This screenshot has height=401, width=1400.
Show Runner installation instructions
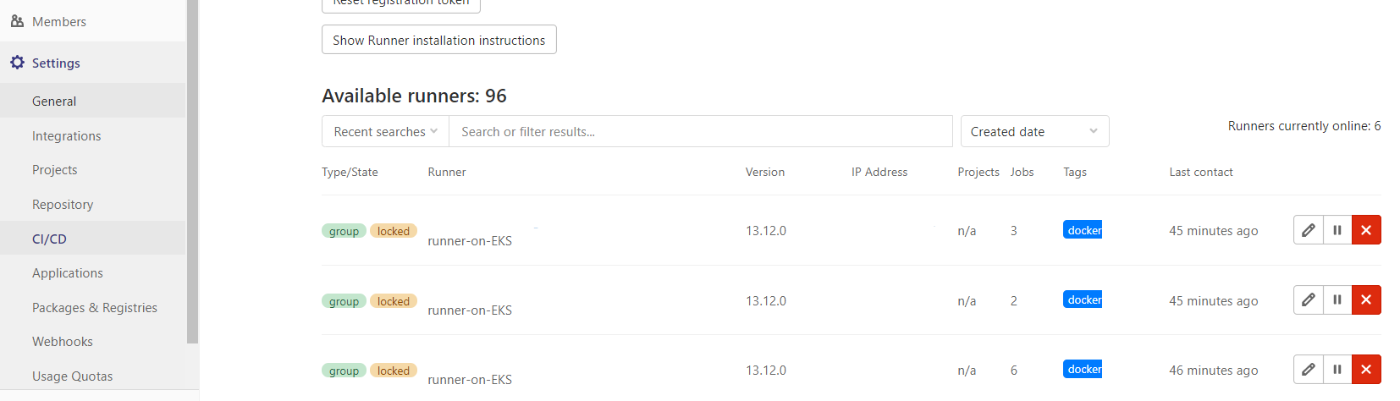(x=439, y=40)
